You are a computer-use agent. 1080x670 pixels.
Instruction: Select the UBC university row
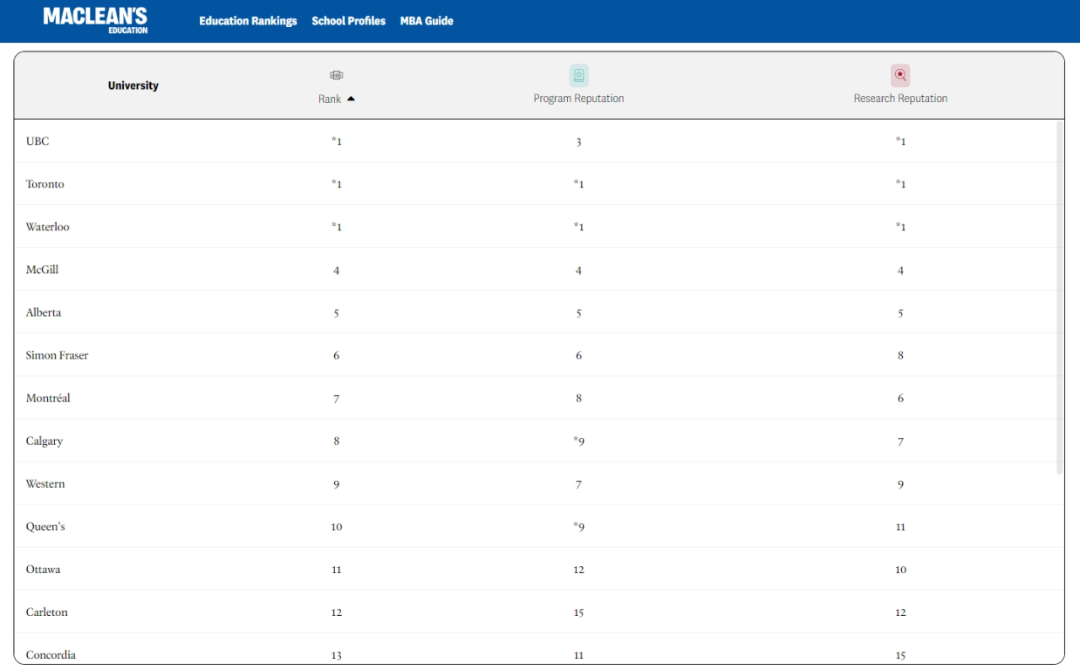[37, 141]
